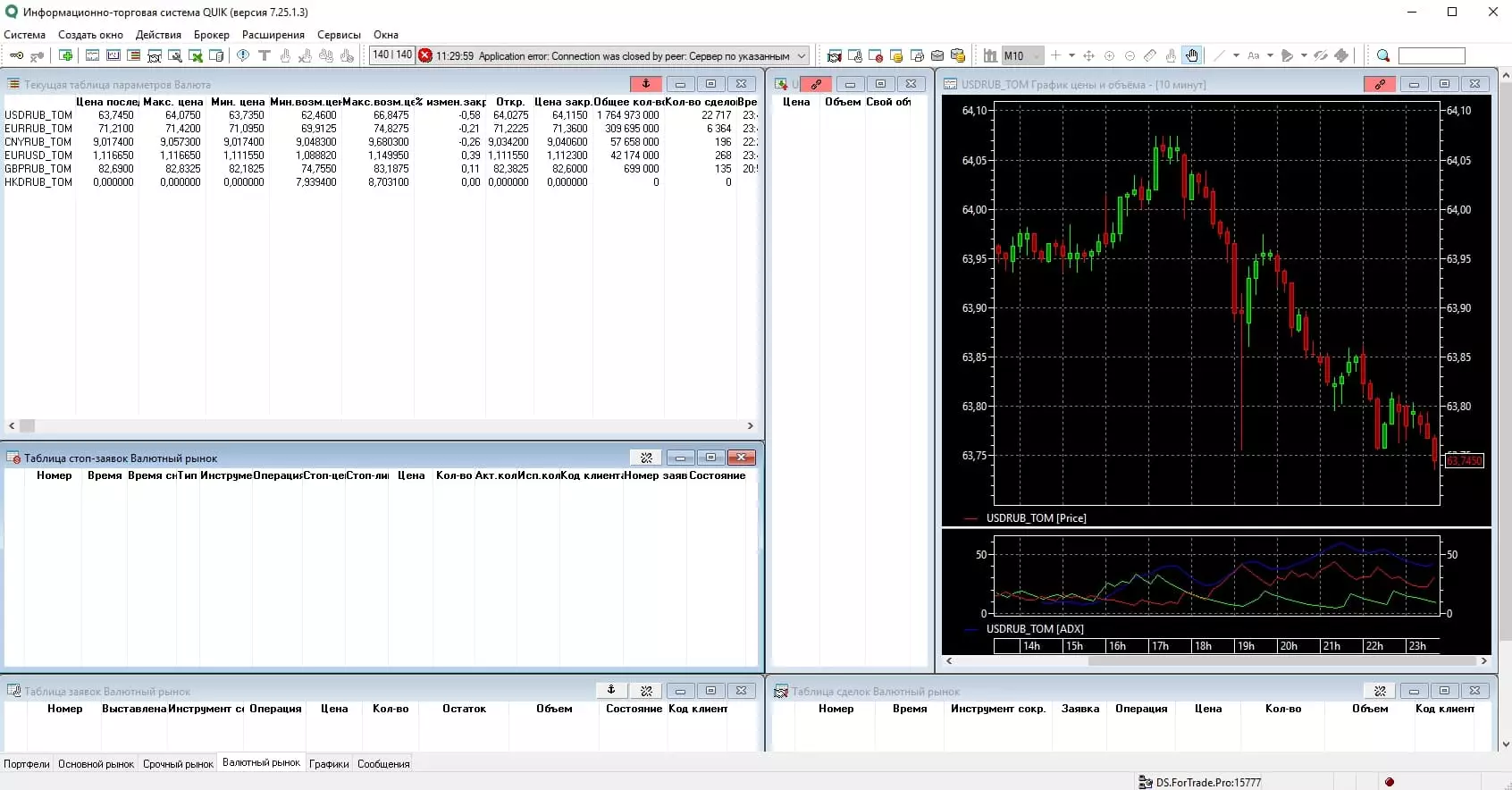Switch to the Сообщения tab
Screen dimensions: 1512x790
(383, 764)
